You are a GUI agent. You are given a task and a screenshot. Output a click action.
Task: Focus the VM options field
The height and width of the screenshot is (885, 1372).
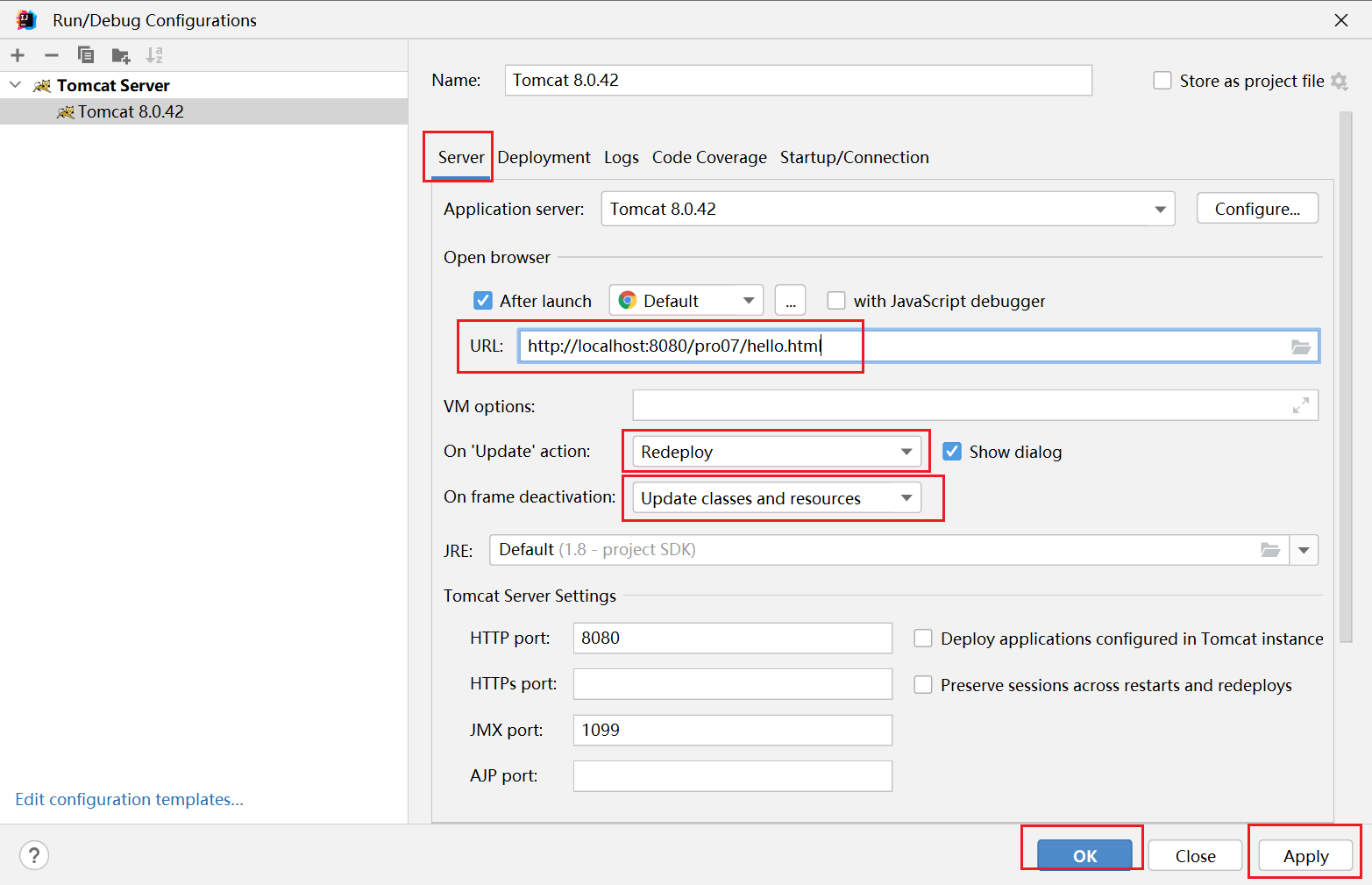click(x=975, y=405)
